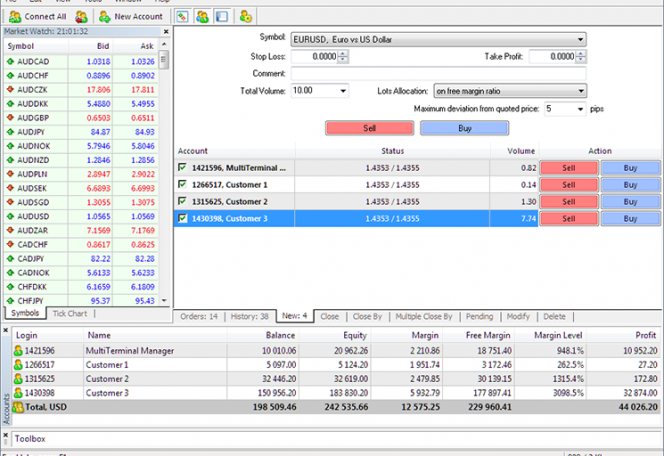Open the Symbol EURUSD dropdown
Screen dimensions: 664x456
(x=580, y=39)
